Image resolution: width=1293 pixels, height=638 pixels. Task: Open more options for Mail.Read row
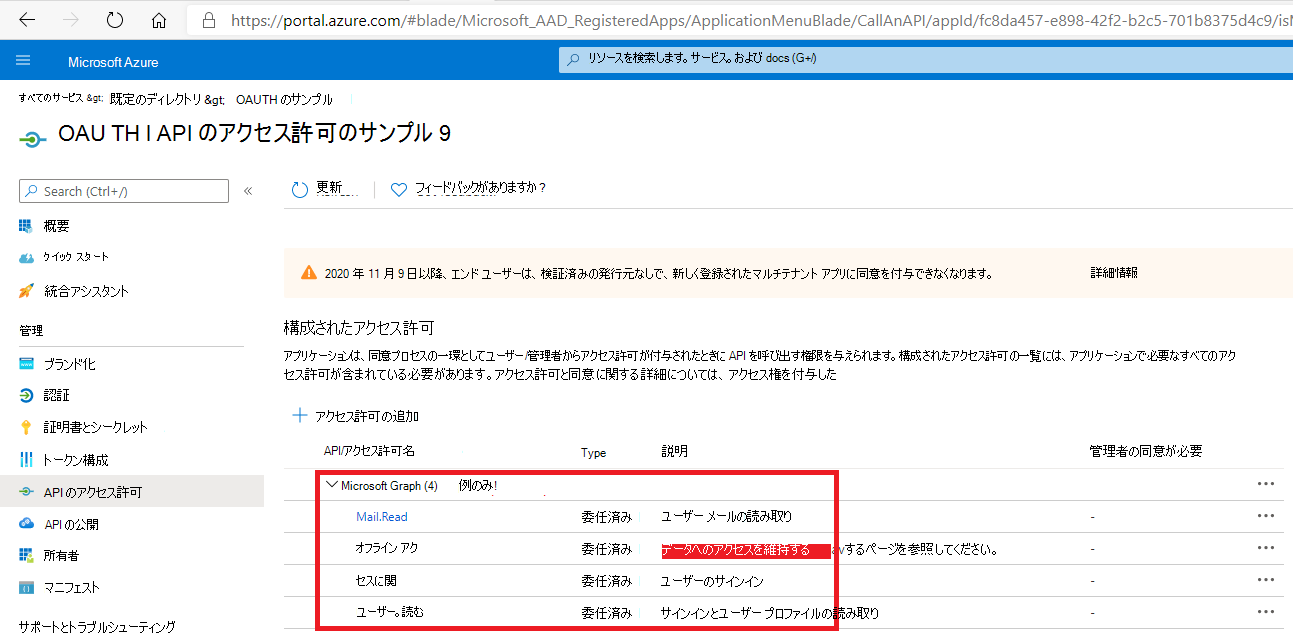pos(1266,516)
